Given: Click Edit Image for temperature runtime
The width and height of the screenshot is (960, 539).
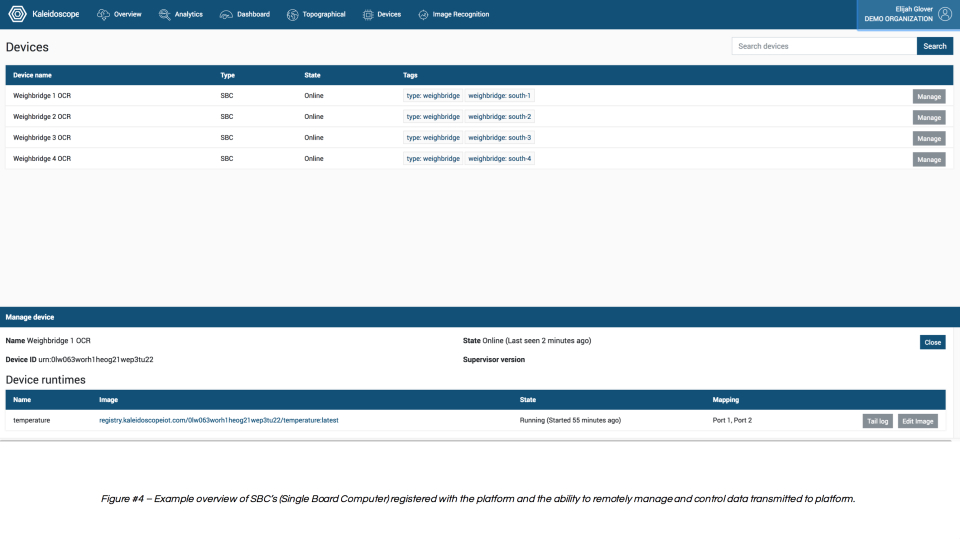Looking at the screenshot, I should (x=918, y=421).
